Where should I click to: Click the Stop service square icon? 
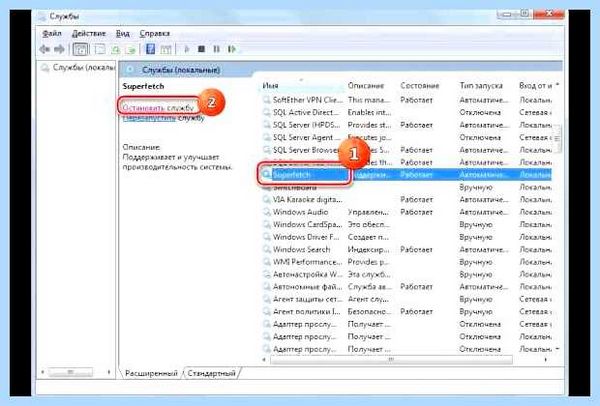click(201, 49)
